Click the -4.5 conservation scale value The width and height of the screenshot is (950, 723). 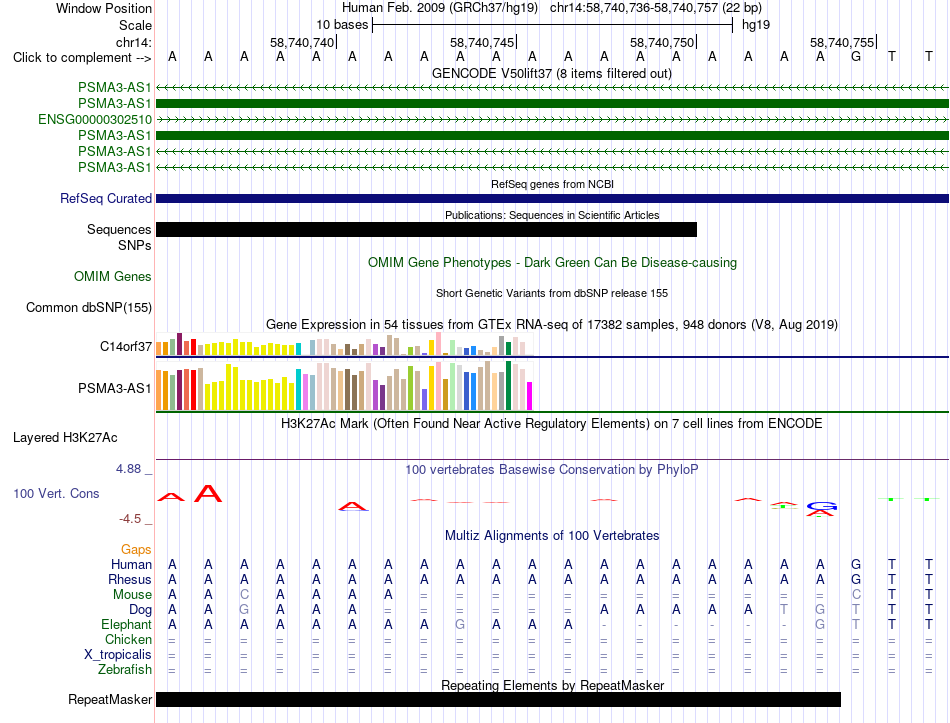point(130,519)
